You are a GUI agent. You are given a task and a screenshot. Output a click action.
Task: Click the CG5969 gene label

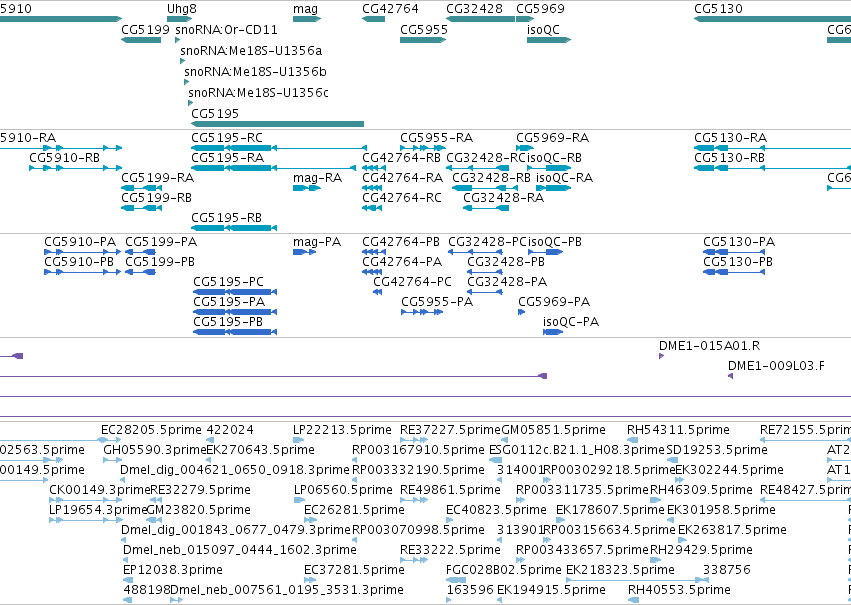click(x=540, y=9)
